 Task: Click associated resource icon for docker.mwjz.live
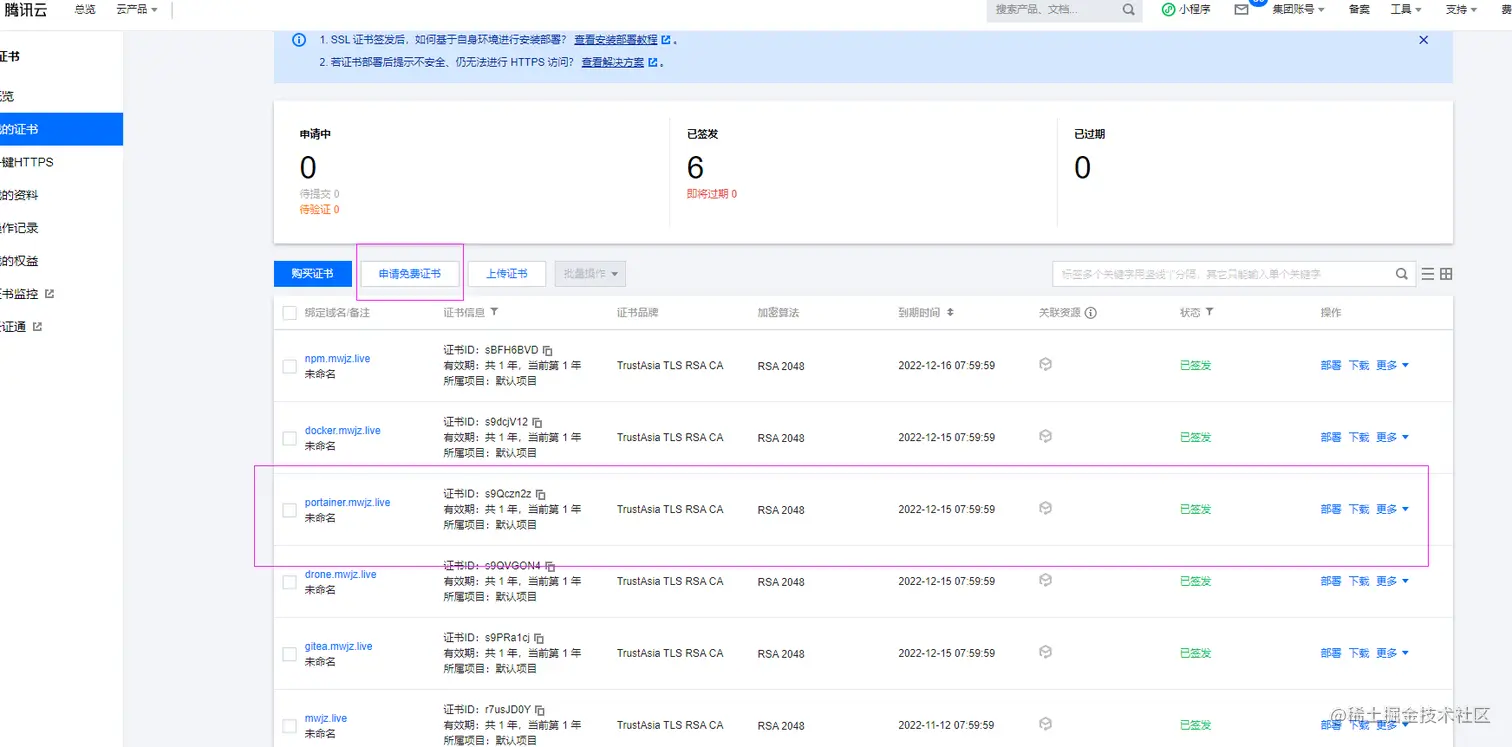coord(1045,436)
